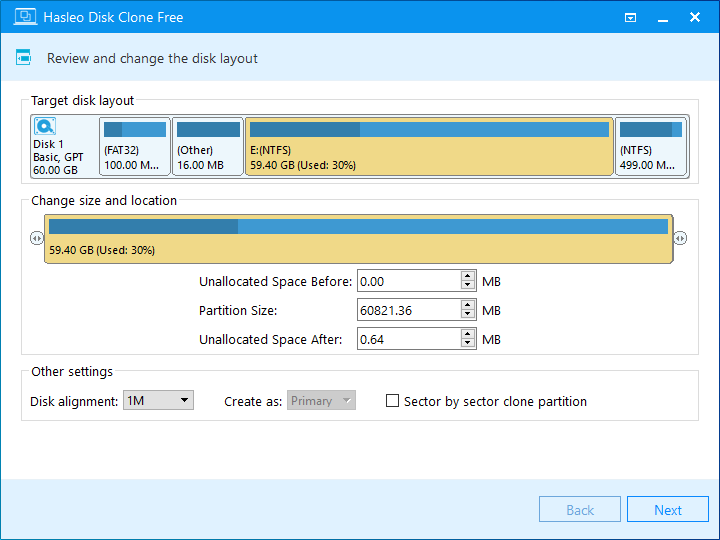The width and height of the screenshot is (720, 540).
Task: Select the 16 MB Other partition
Action: click(208, 147)
